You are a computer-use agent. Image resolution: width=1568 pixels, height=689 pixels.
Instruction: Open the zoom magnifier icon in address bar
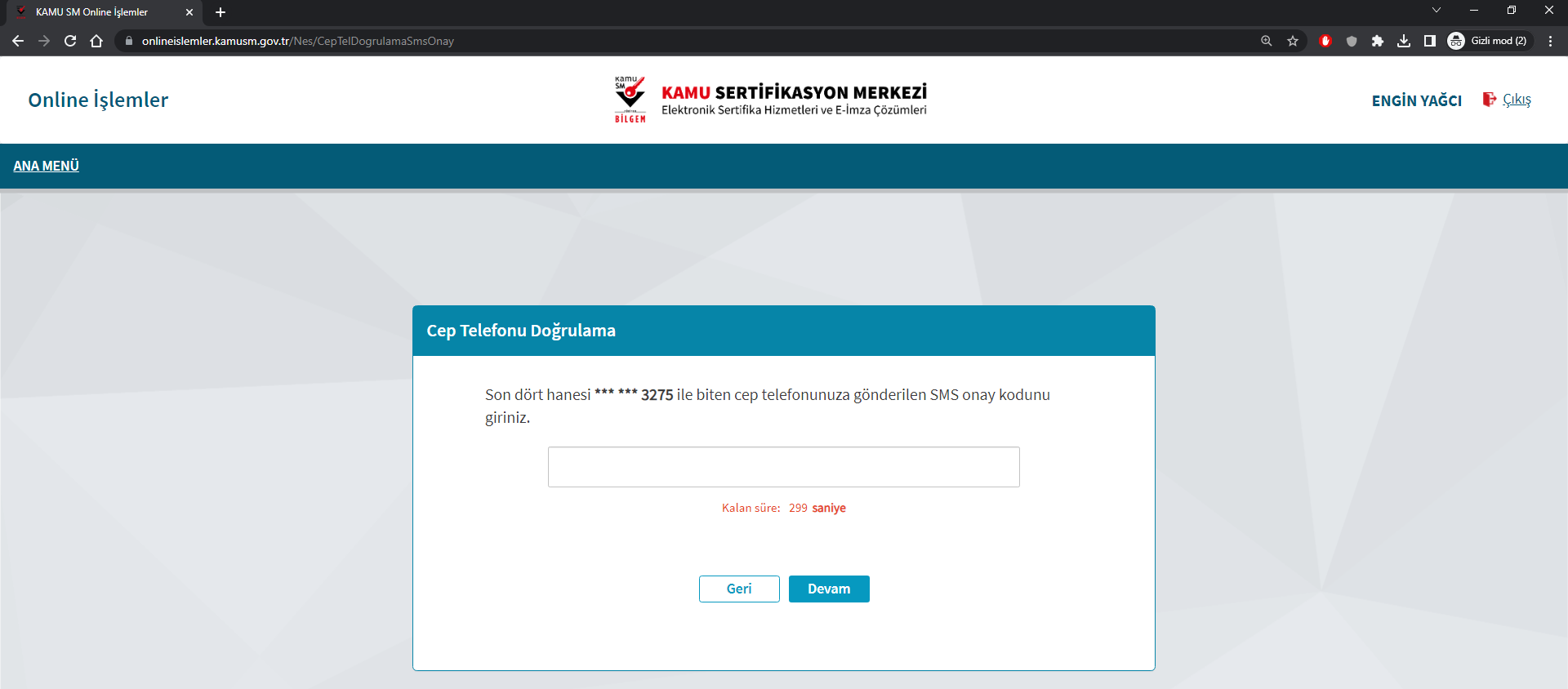(1267, 41)
